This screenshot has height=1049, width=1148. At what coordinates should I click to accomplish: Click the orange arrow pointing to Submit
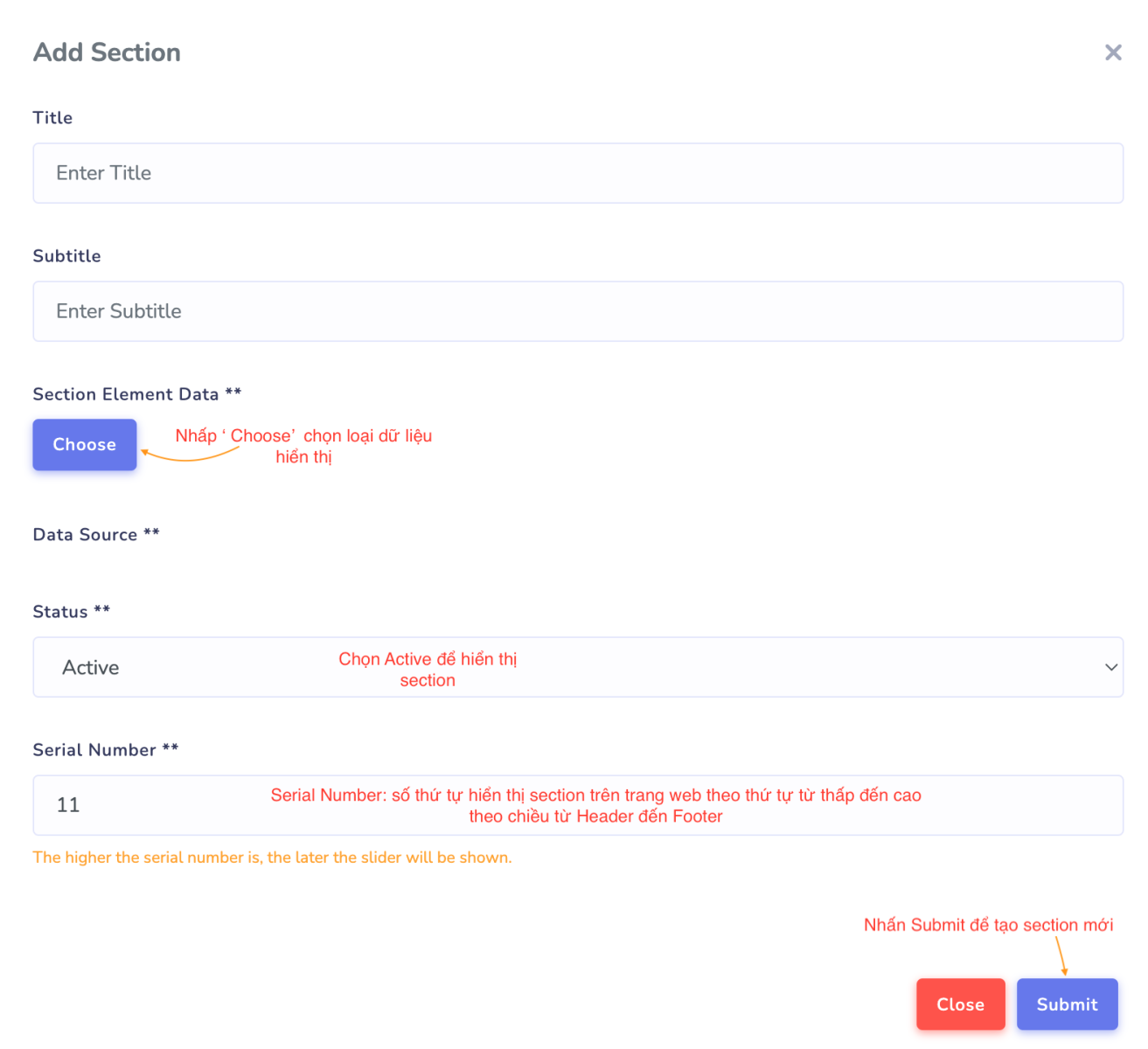[x=1061, y=955]
